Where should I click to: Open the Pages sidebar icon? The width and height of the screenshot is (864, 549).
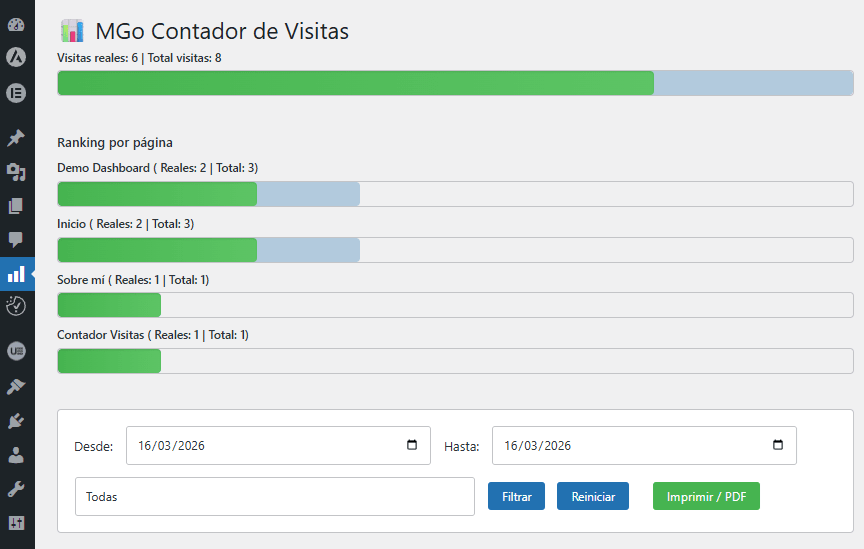[x=16, y=206]
